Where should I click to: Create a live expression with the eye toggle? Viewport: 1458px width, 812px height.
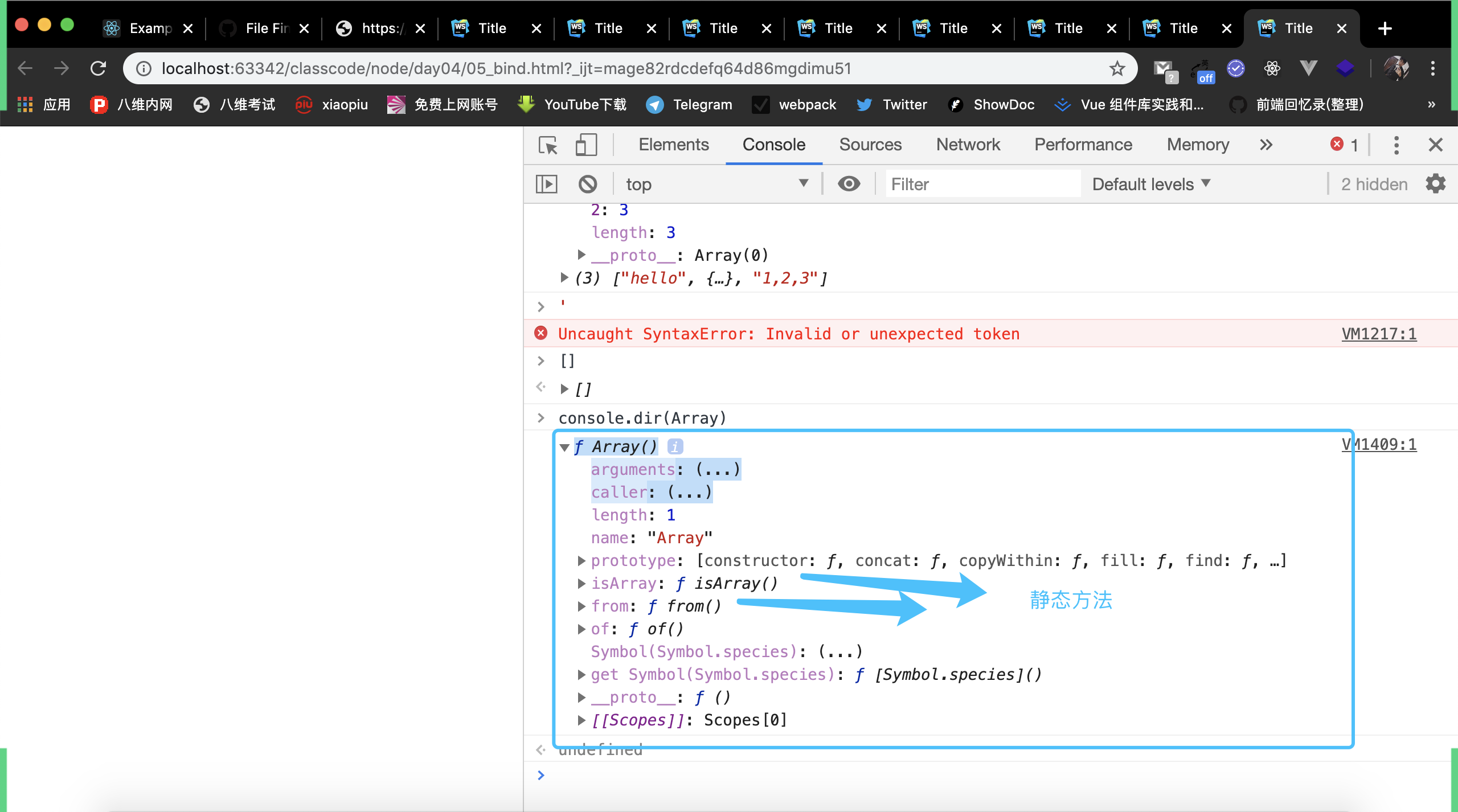pyautogui.click(x=849, y=183)
